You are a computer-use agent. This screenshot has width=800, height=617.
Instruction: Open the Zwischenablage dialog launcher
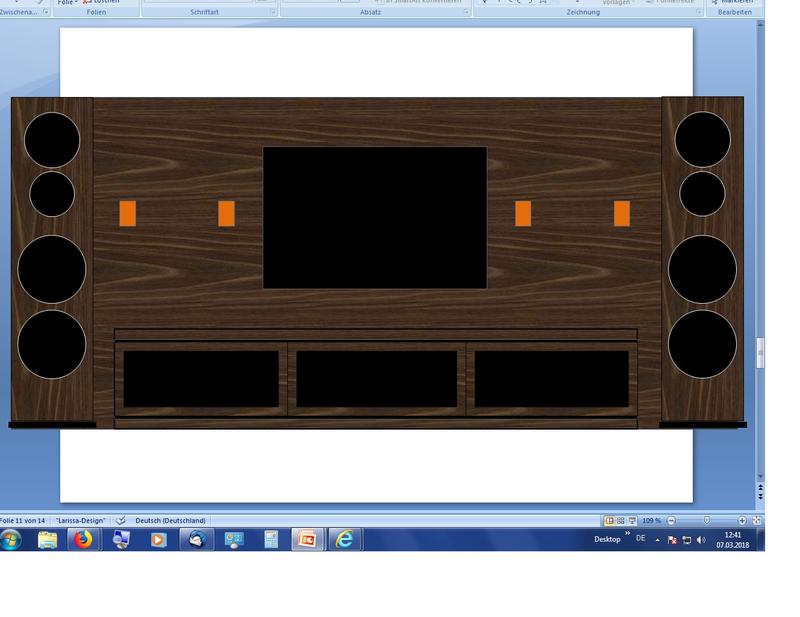46,11
